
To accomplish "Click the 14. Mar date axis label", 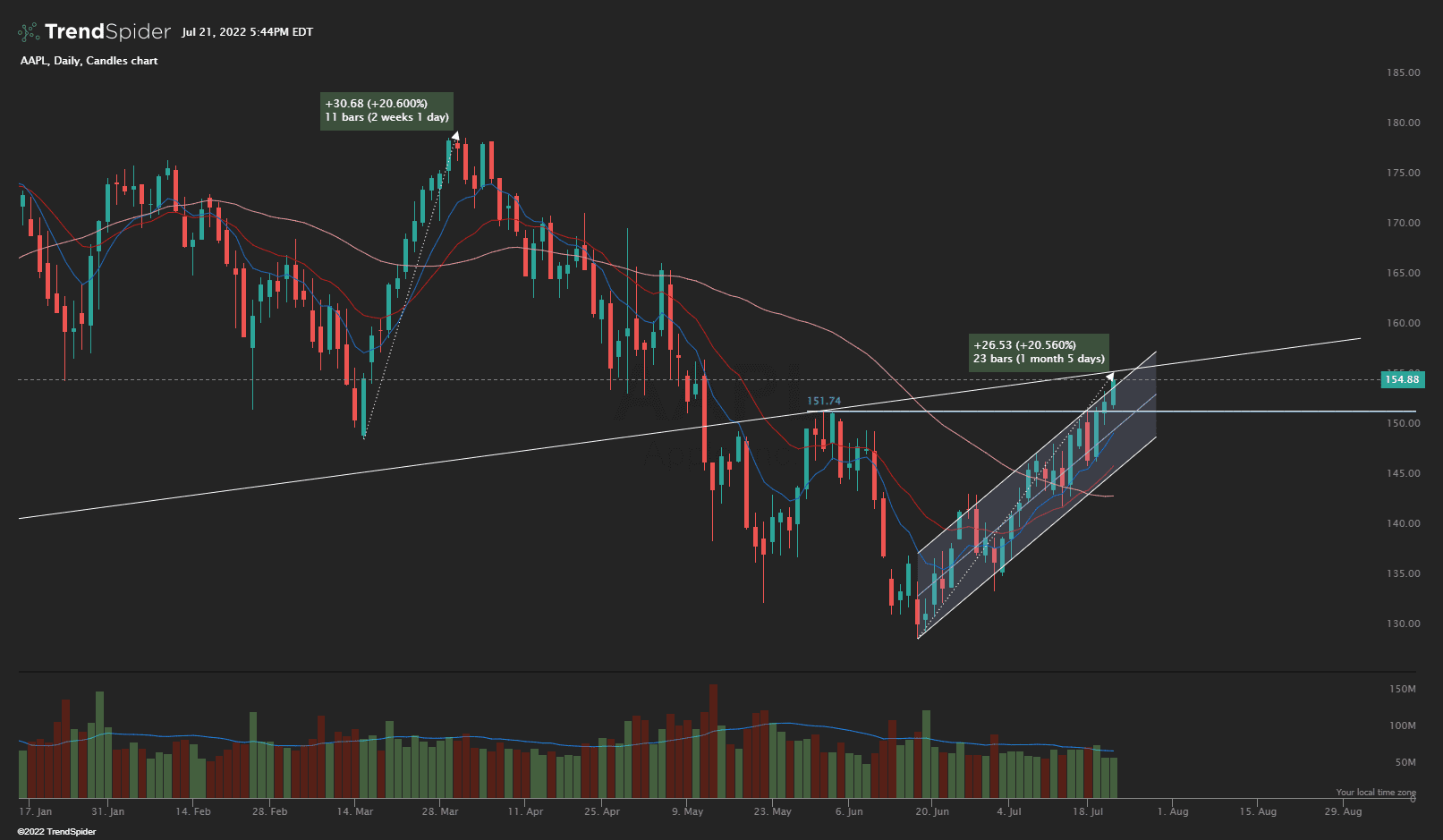I will pos(355,811).
